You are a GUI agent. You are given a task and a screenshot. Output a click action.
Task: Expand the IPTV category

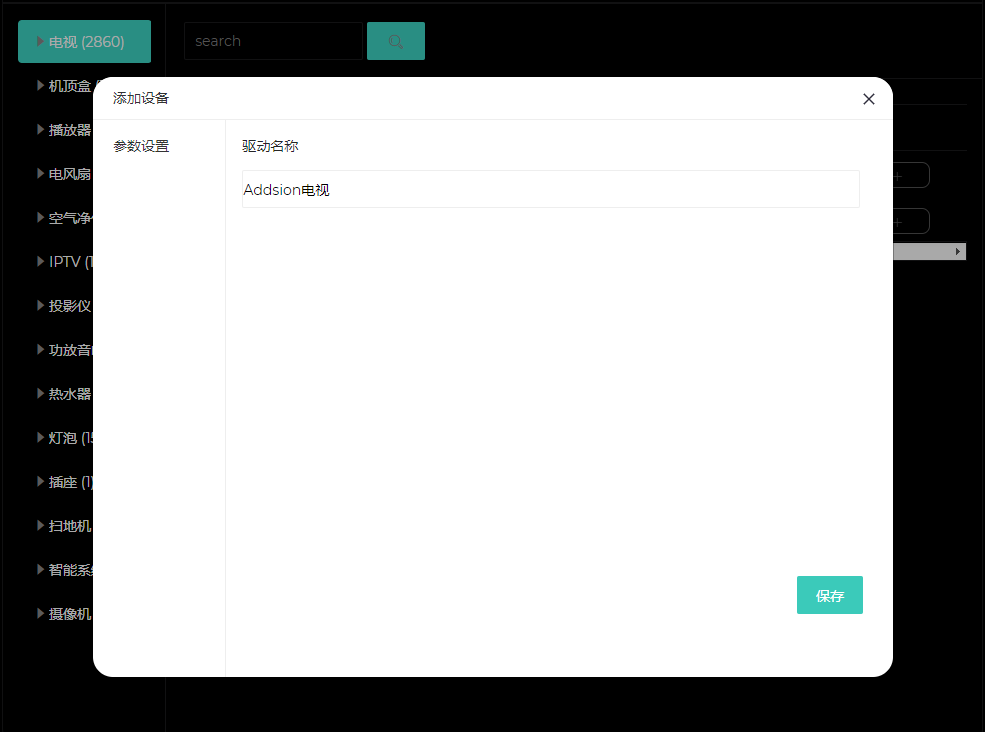click(65, 262)
